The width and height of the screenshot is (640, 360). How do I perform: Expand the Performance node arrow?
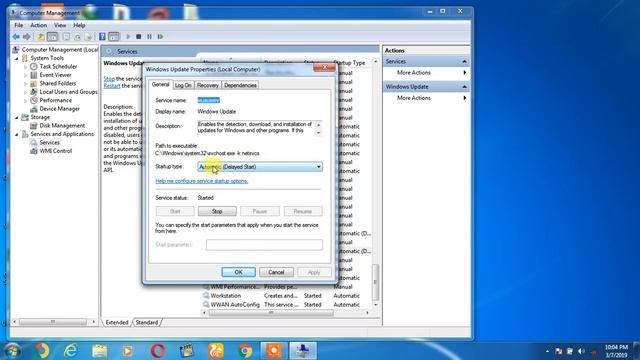click(26, 100)
